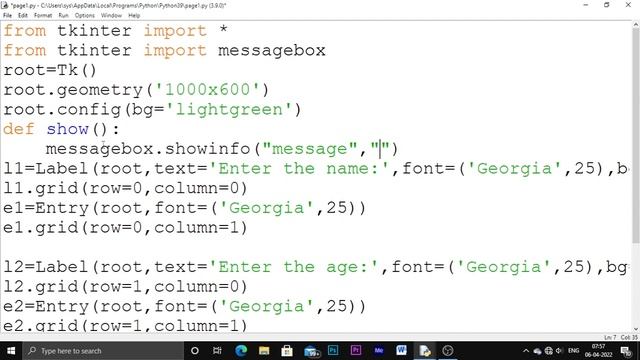Click the string 'Enter the name:'

pyautogui.click(x=298, y=168)
